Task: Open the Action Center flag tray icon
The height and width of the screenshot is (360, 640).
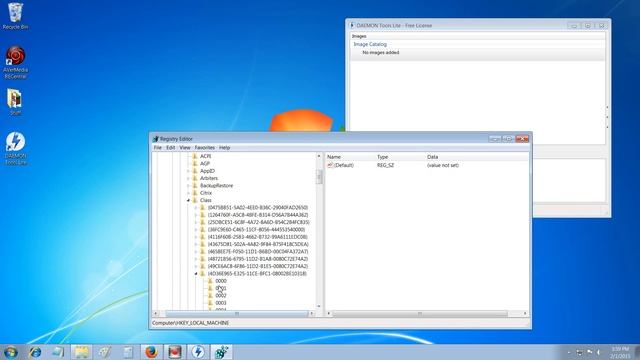Action: click(589, 352)
